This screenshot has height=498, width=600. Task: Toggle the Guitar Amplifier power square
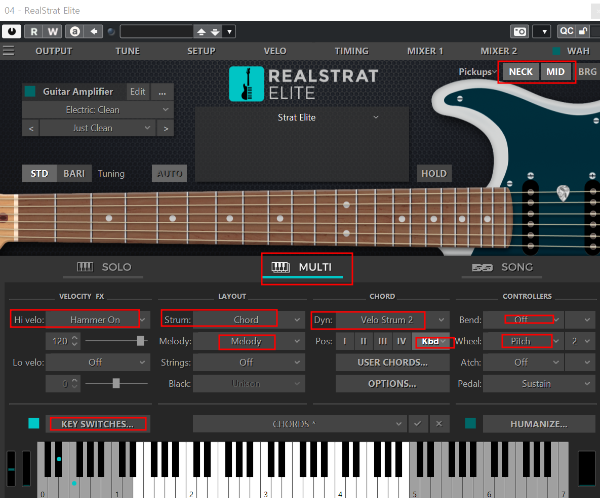30,91
